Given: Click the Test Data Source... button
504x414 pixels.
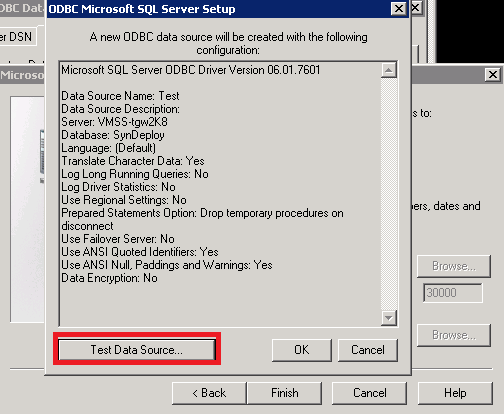Looking at the screenshot, I should tap(137, 350).
